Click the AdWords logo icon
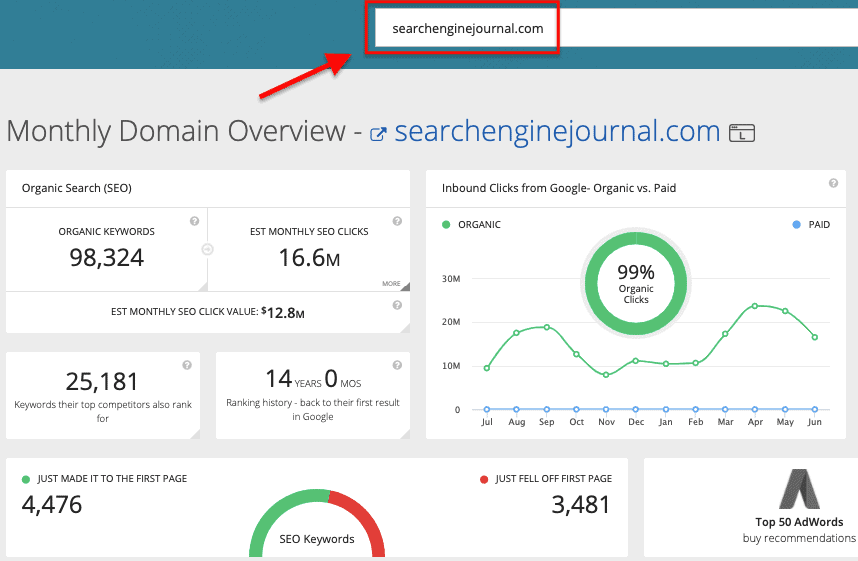This screenshot has width=858, height=561. [x=799, y=489]
